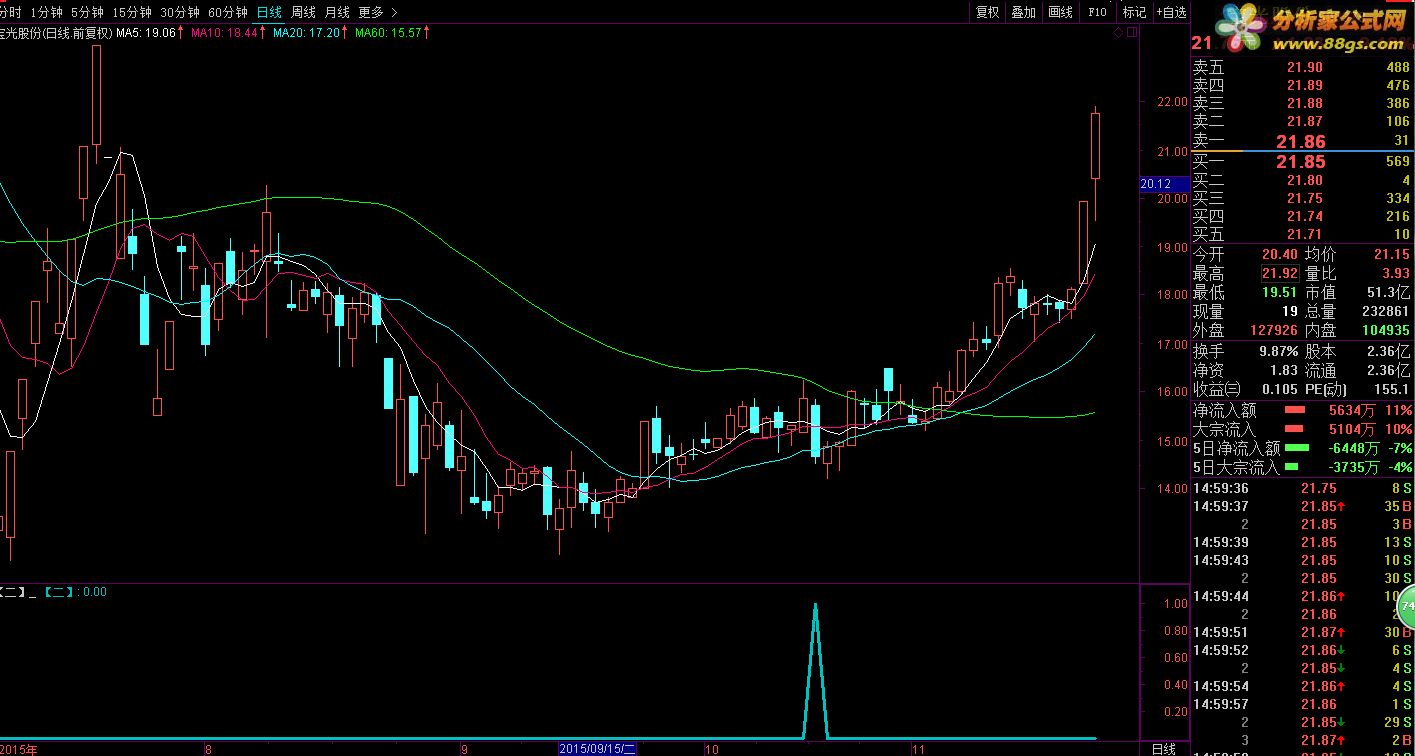Click the 2015/09/15 date marker on time axis
1415x756 pixels.
(x=598, y=748)
